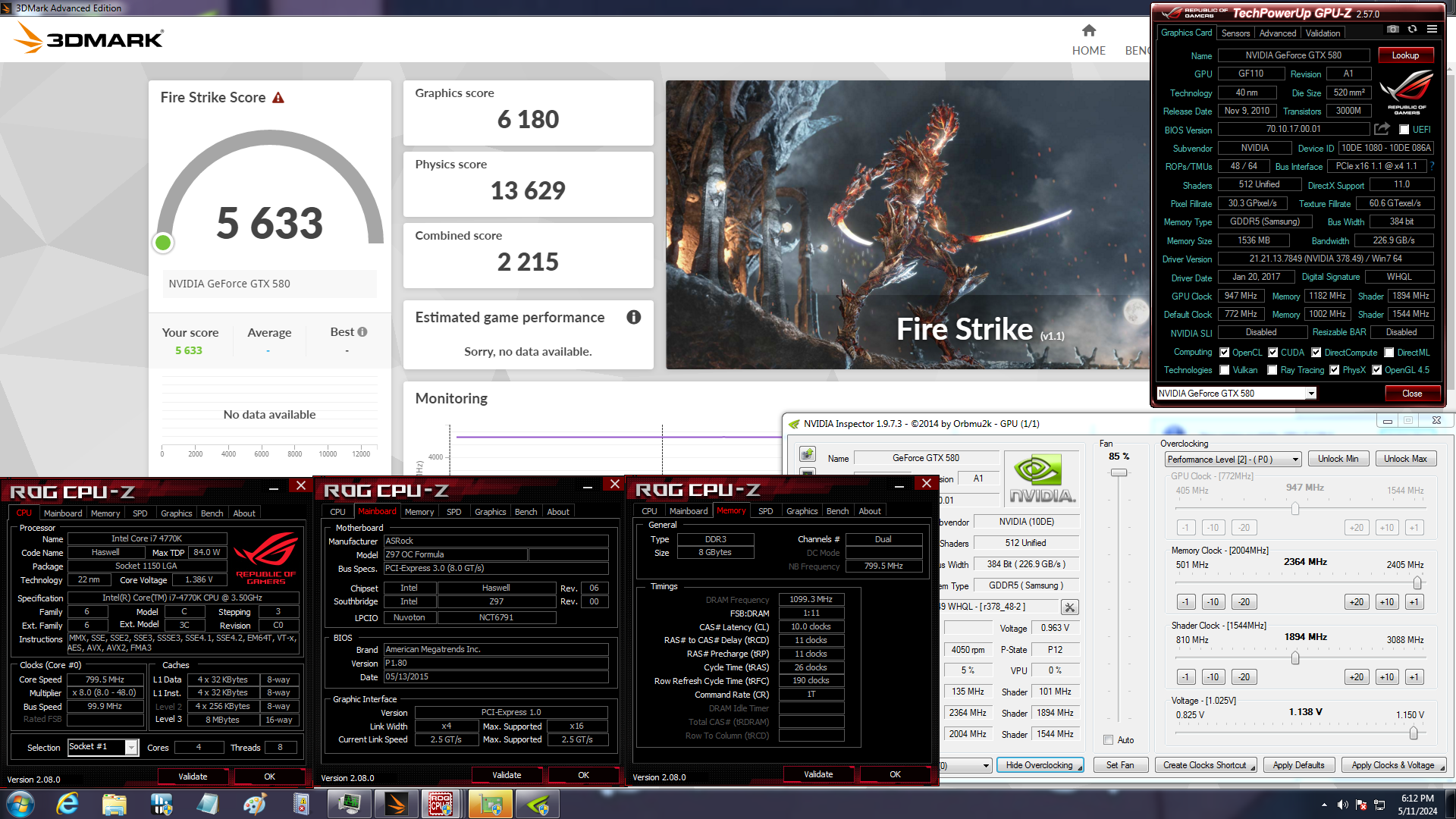Screen dimensions: 1456x819
Task: Open the estimated game performance info icon
Action: [634, 317]
